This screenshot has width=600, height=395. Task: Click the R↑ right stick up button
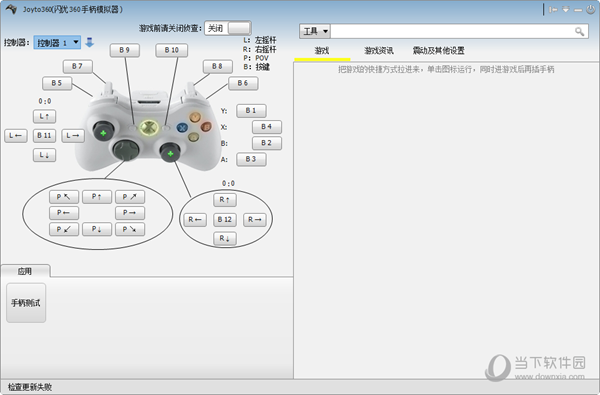pyautogui.click(x=225, y=200)
